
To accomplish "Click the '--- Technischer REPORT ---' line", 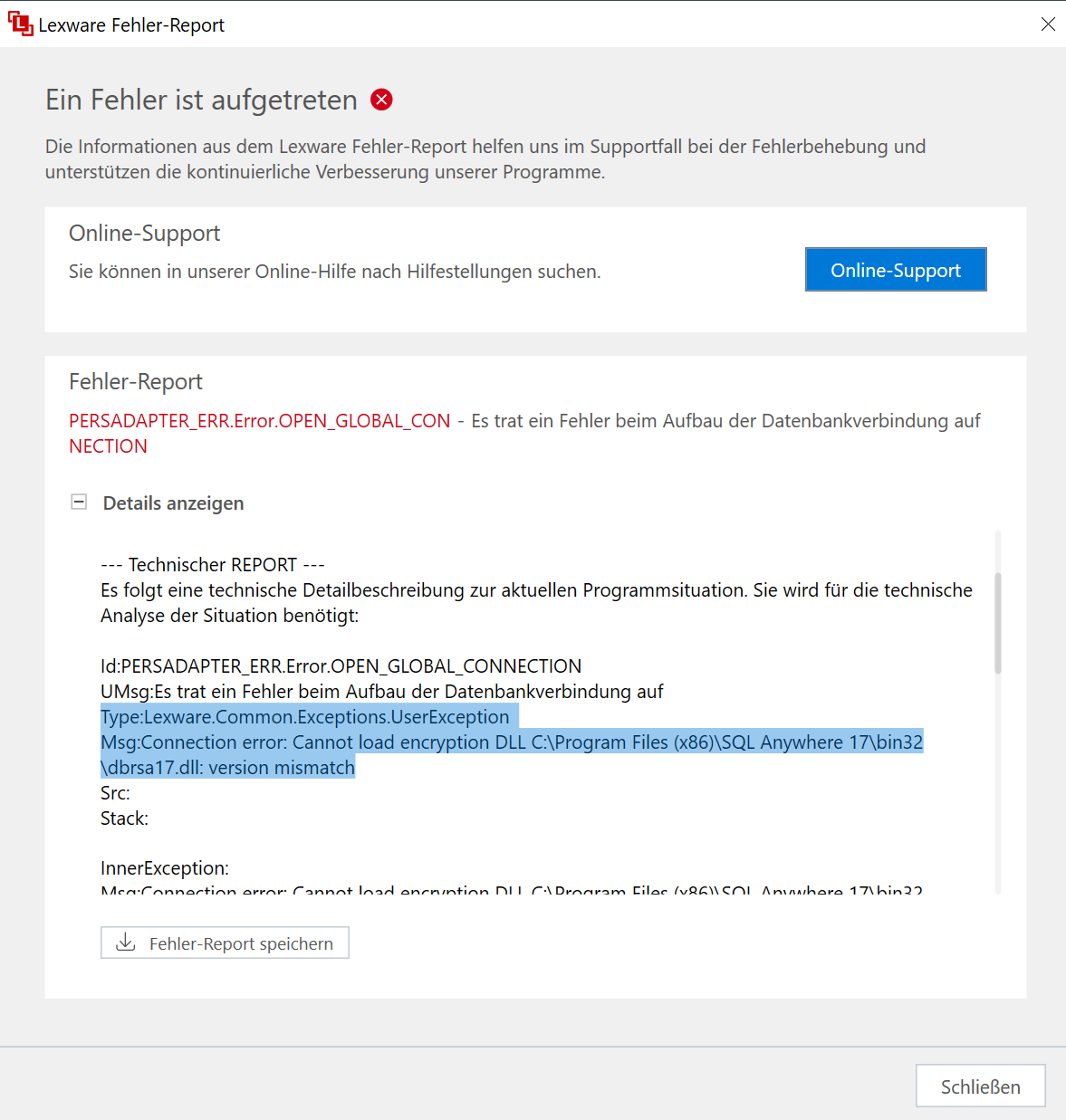I will (213, 565).
